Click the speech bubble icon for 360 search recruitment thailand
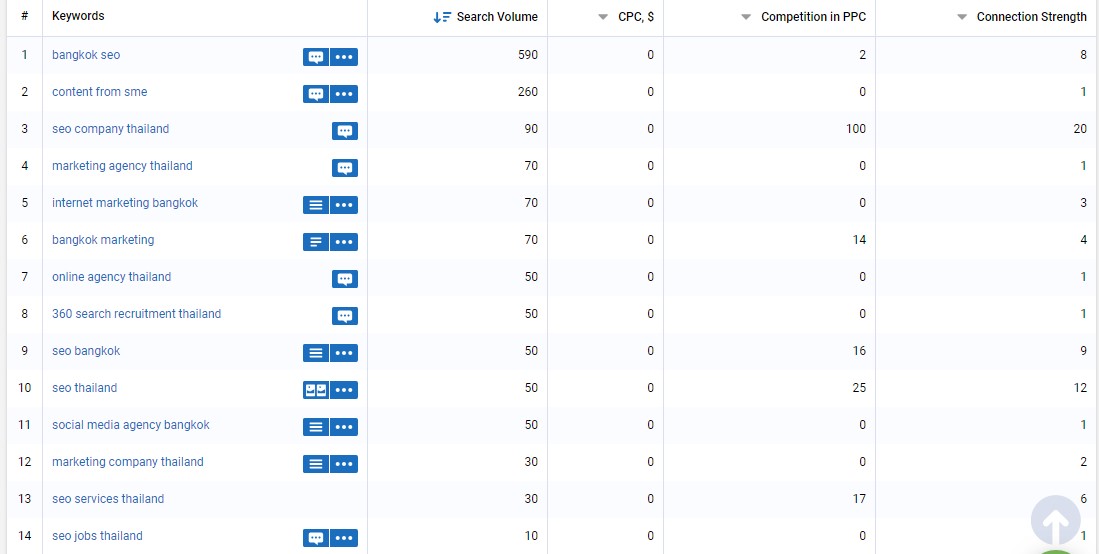Viewport: 1099px width, 554px height. [345, 316]
